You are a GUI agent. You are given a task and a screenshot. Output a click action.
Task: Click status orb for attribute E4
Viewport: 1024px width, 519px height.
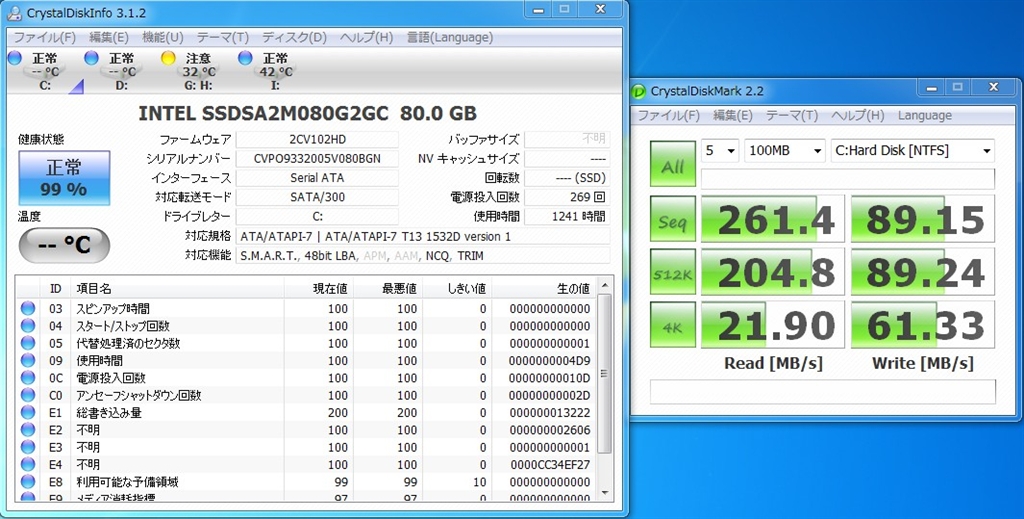tap(27, 464)
